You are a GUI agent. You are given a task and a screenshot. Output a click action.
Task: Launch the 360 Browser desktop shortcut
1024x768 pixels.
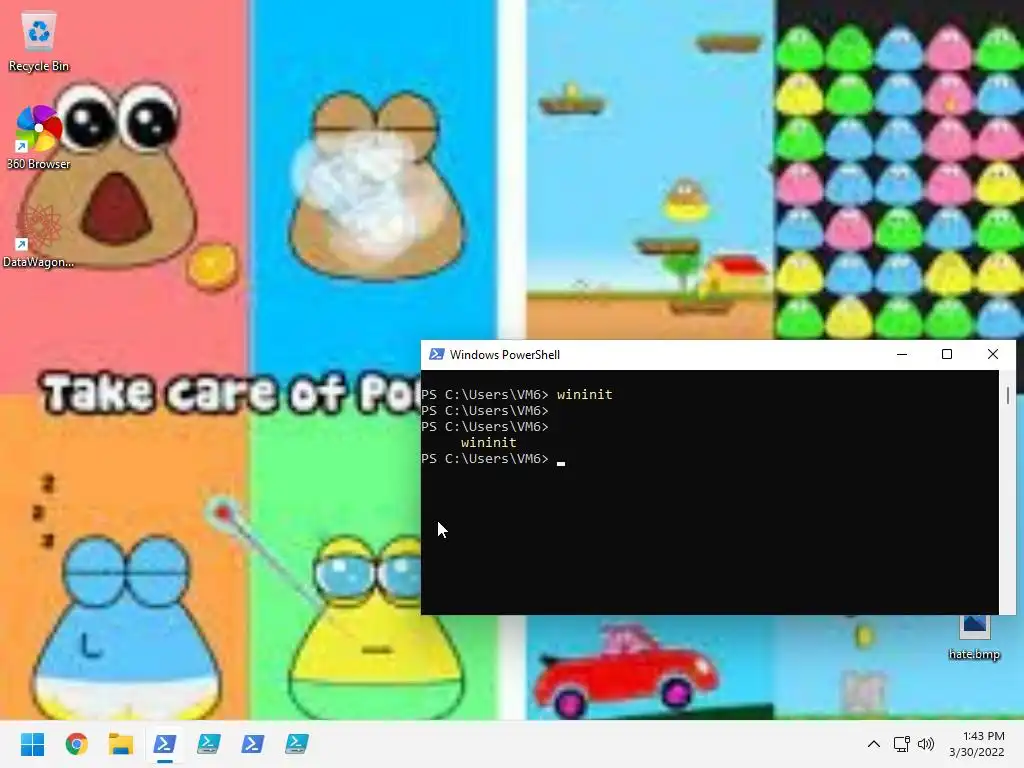[39, 137]
